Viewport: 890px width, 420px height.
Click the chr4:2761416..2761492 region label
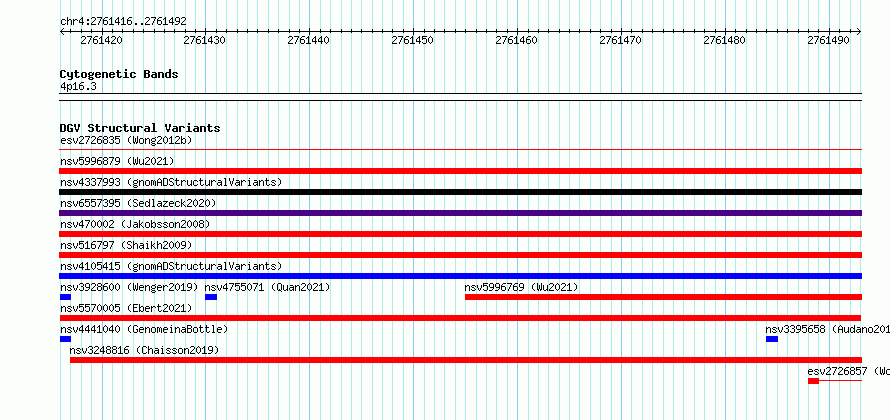123,22
